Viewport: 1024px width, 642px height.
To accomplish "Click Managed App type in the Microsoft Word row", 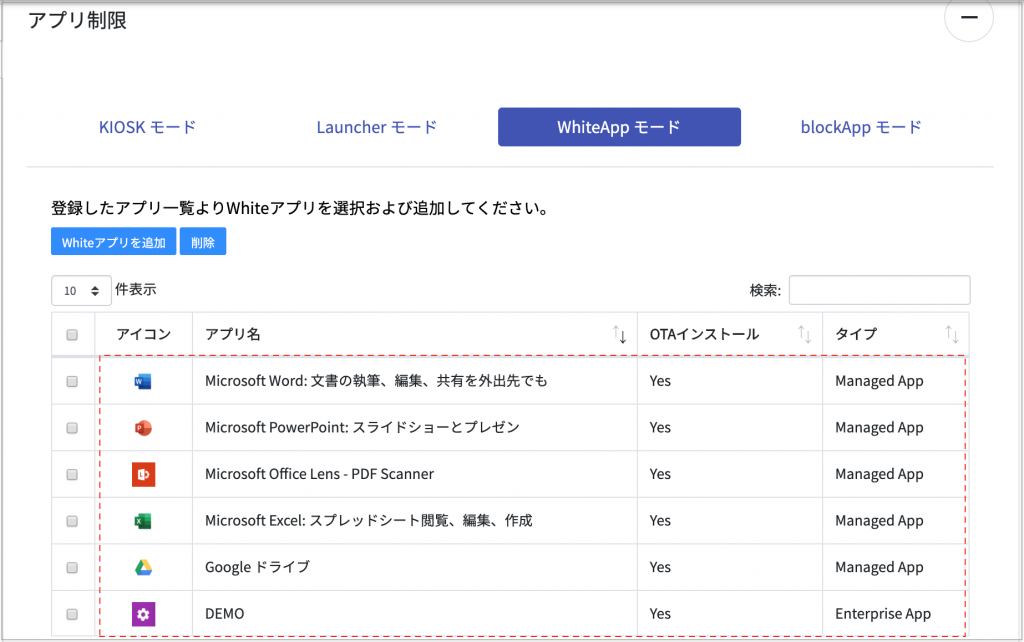I will 879,381.
